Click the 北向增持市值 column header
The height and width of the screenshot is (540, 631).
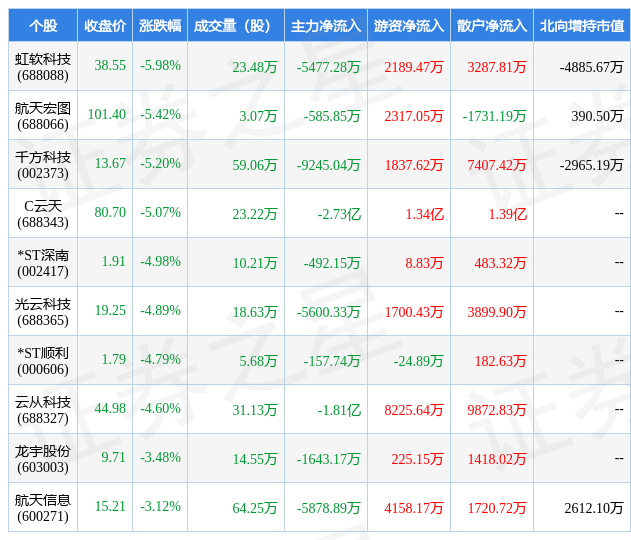582,26
